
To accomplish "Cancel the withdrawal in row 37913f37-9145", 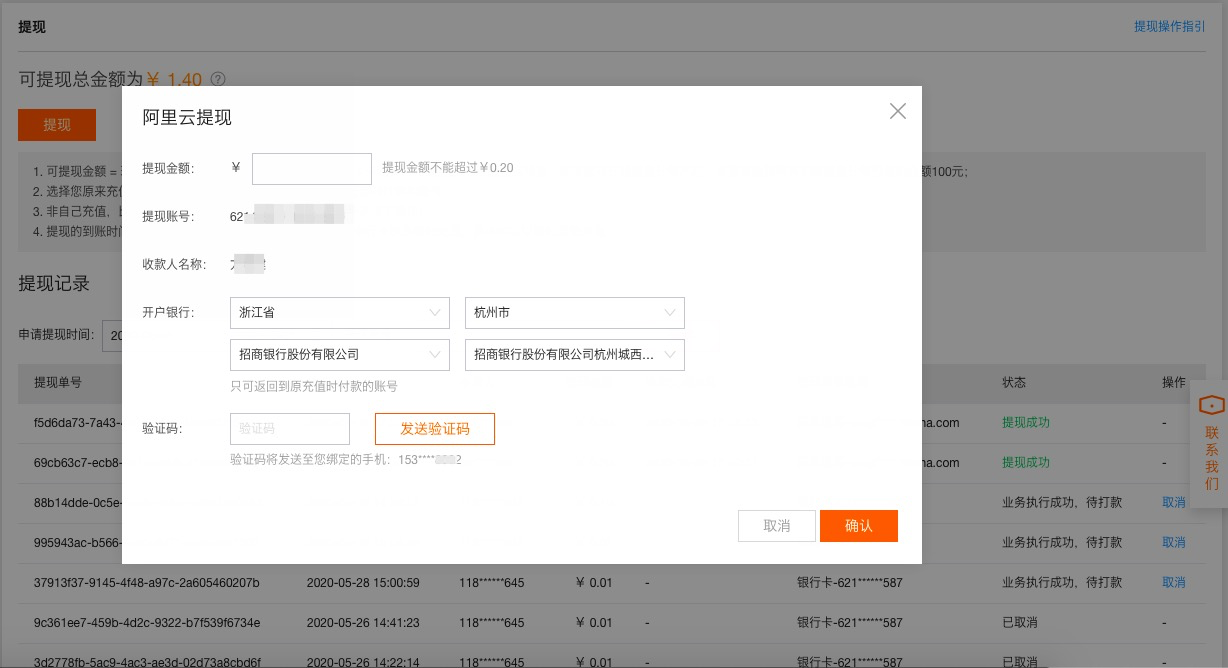I will (1173, 582).
